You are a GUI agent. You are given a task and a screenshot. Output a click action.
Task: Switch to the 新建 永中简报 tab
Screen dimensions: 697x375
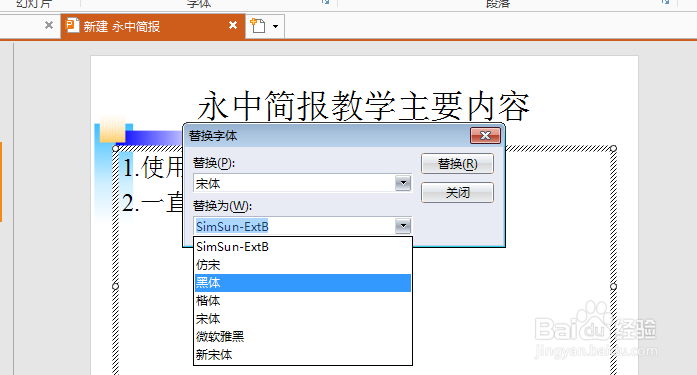[x=152, y=26]
